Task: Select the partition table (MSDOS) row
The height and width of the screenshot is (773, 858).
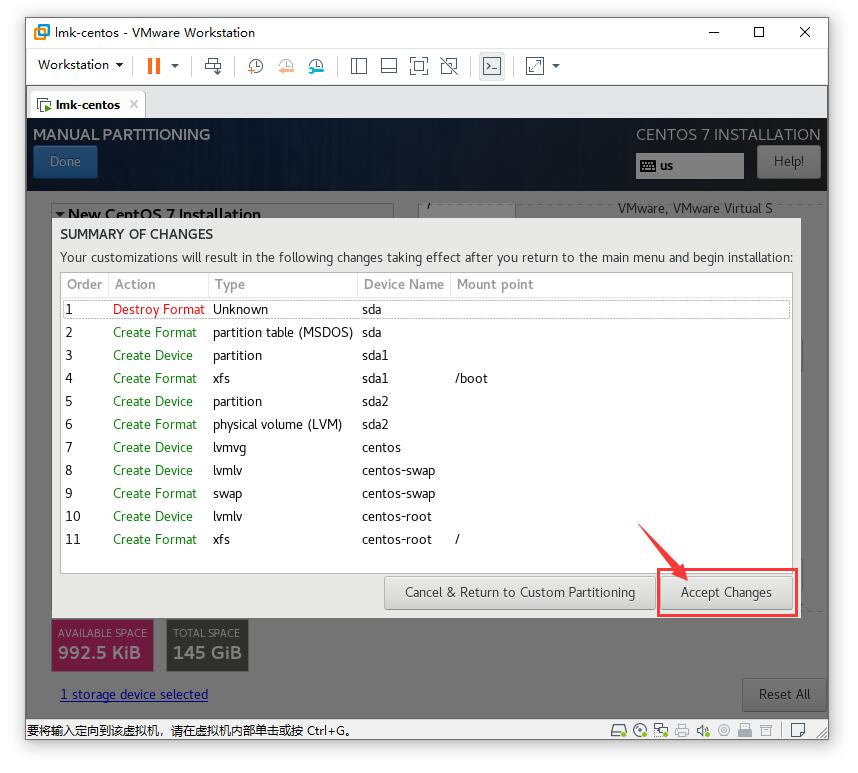Action: [x=426, y=332]
